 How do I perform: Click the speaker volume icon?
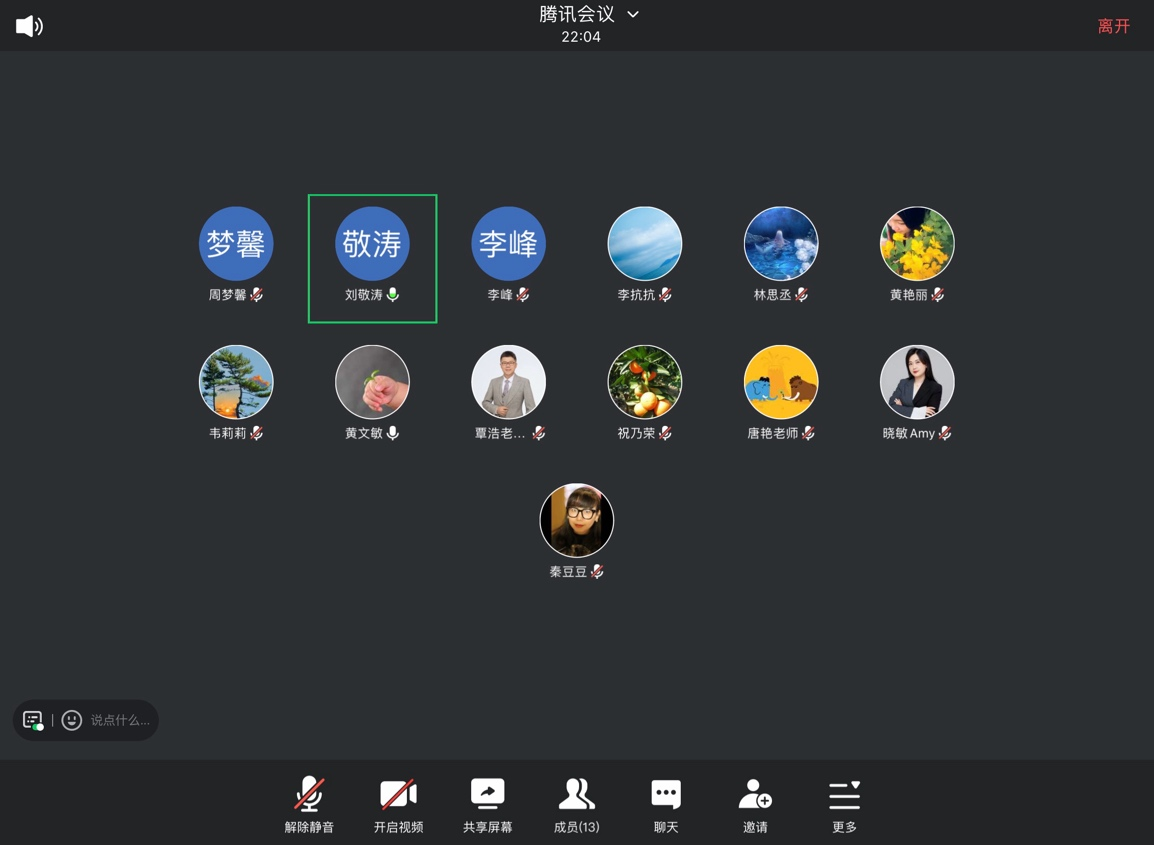(x=29, y=26)
